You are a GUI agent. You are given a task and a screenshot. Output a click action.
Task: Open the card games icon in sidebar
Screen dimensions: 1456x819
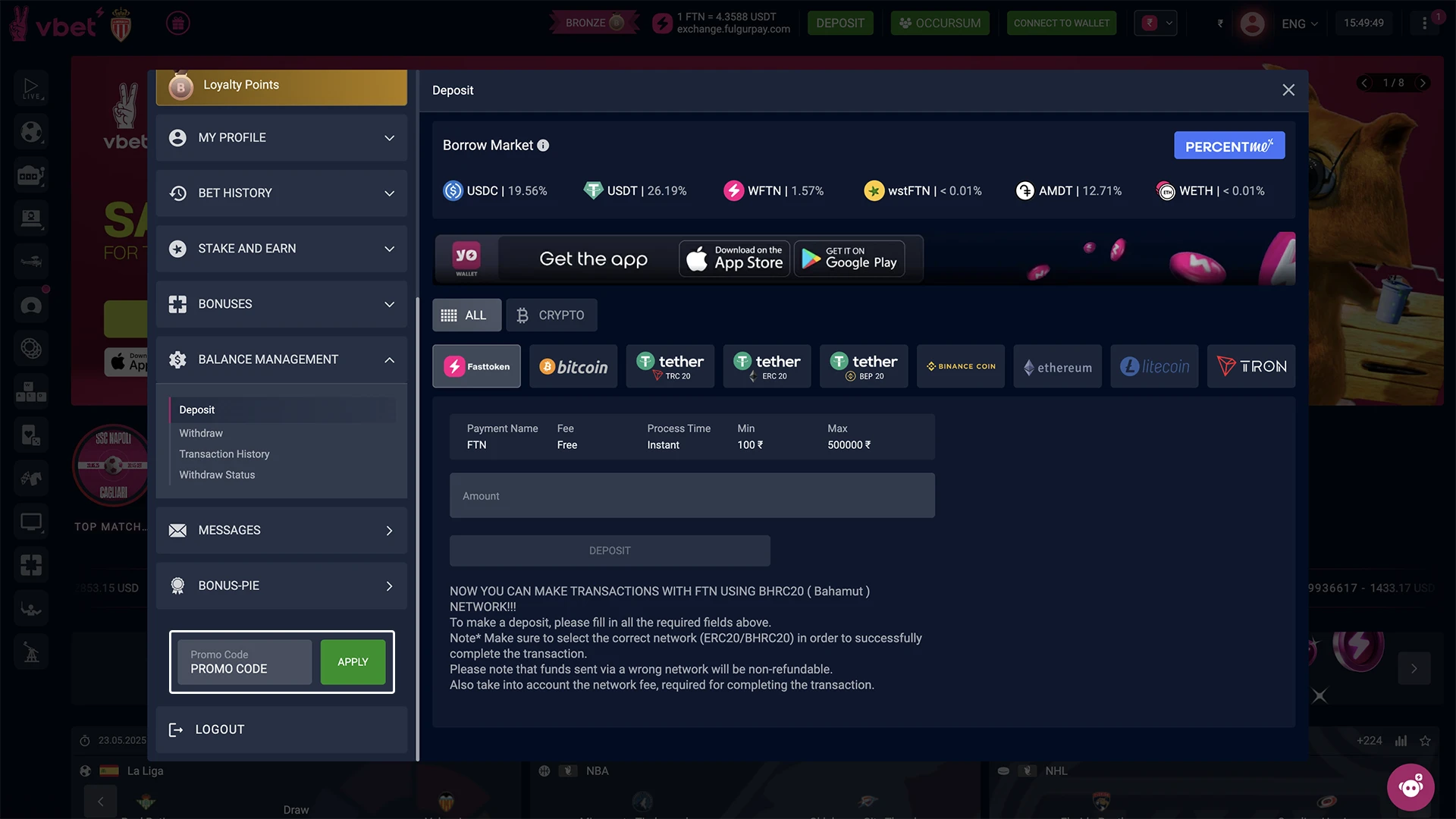(x=30, y=435)
